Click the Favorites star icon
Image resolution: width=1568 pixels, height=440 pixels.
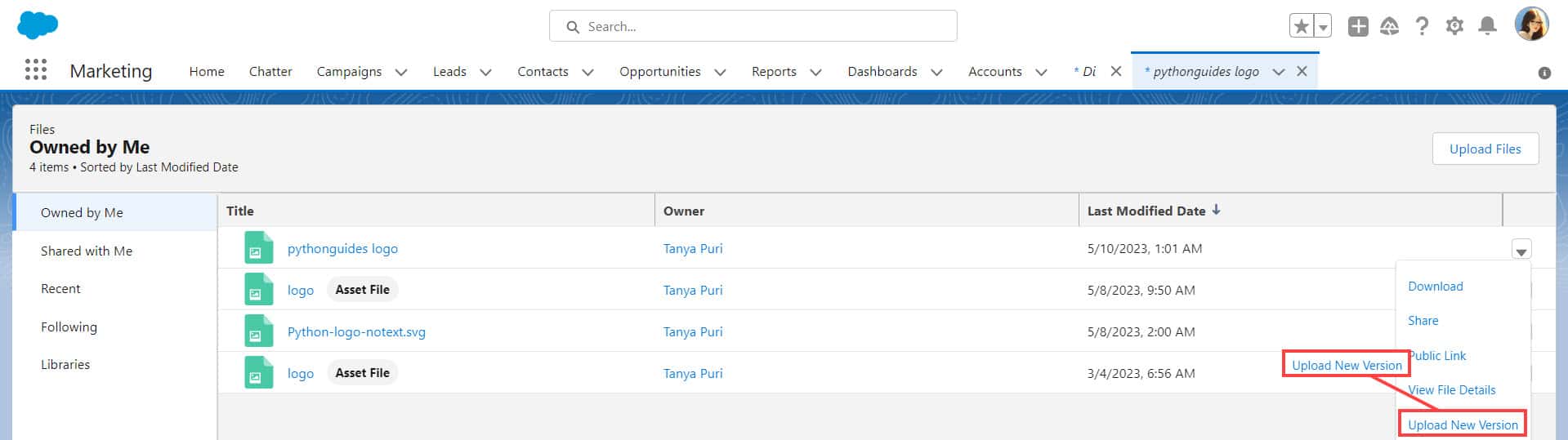(x=1301, y=26)
